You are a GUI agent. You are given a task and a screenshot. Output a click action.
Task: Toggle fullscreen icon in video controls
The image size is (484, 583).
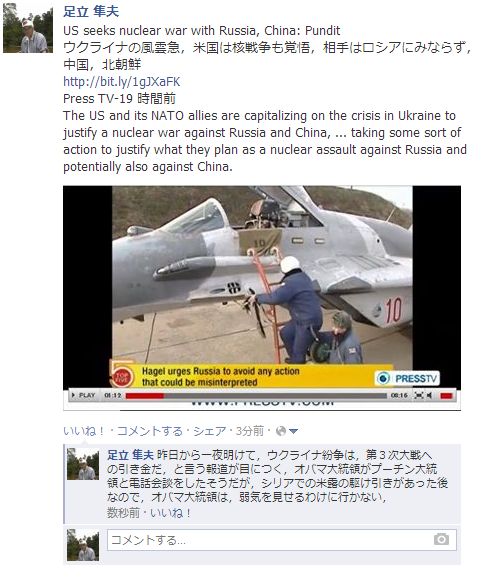419,395
